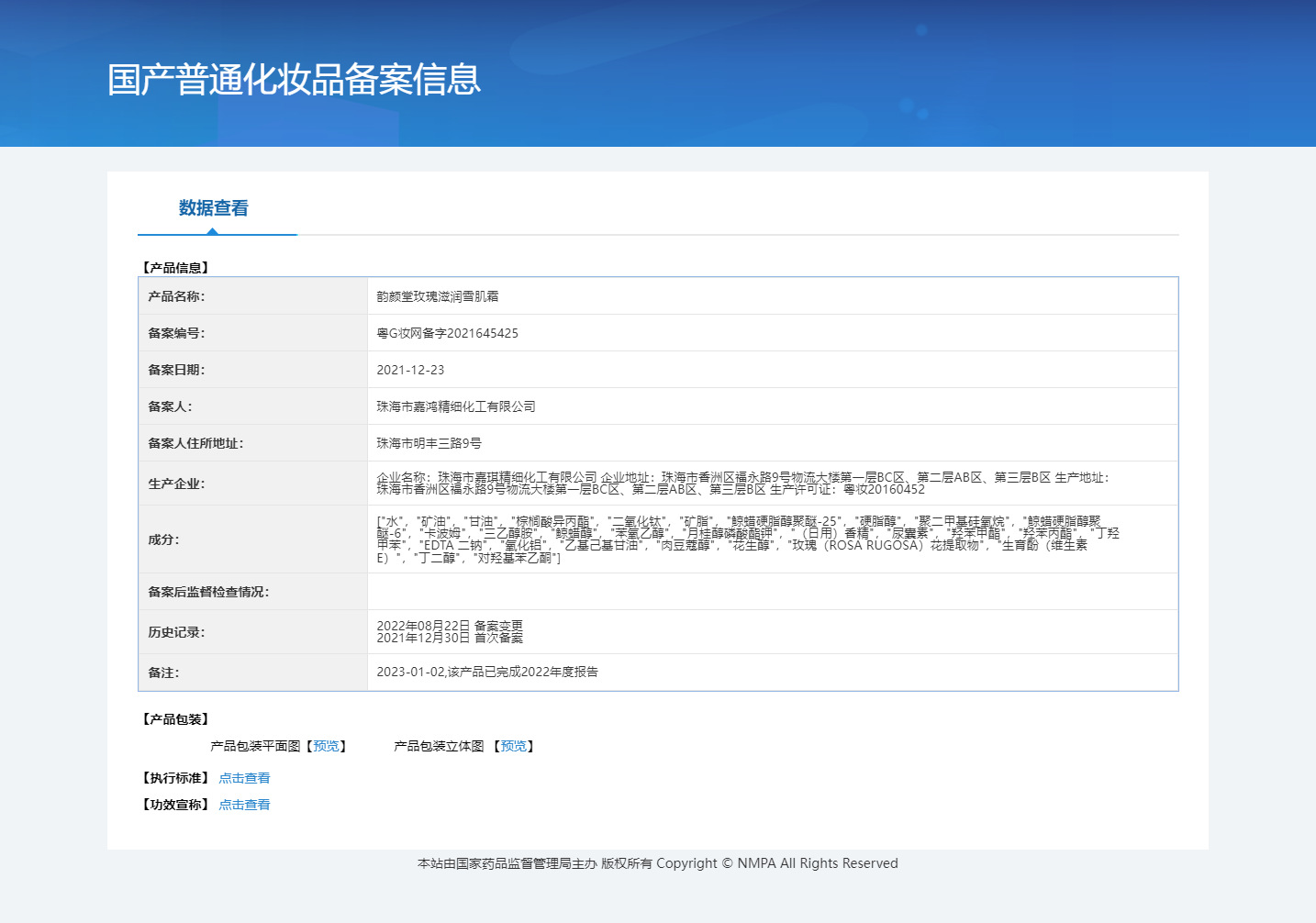Click the filing date 2021-12-23

[x=410, y=370]
